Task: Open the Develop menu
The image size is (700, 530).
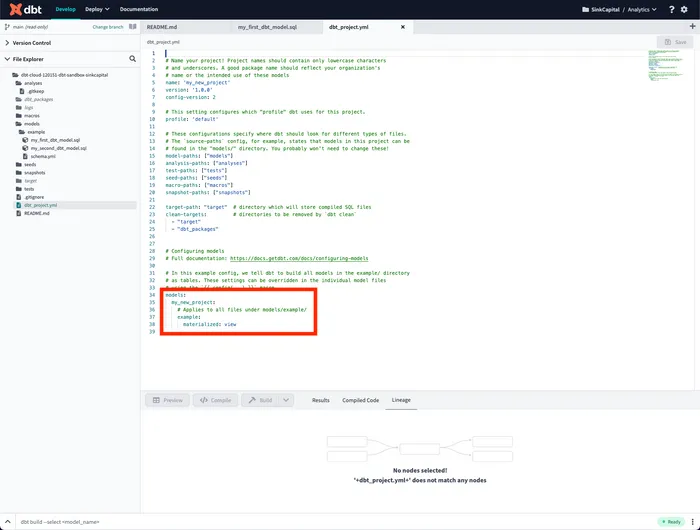Action: pos(66,9)
